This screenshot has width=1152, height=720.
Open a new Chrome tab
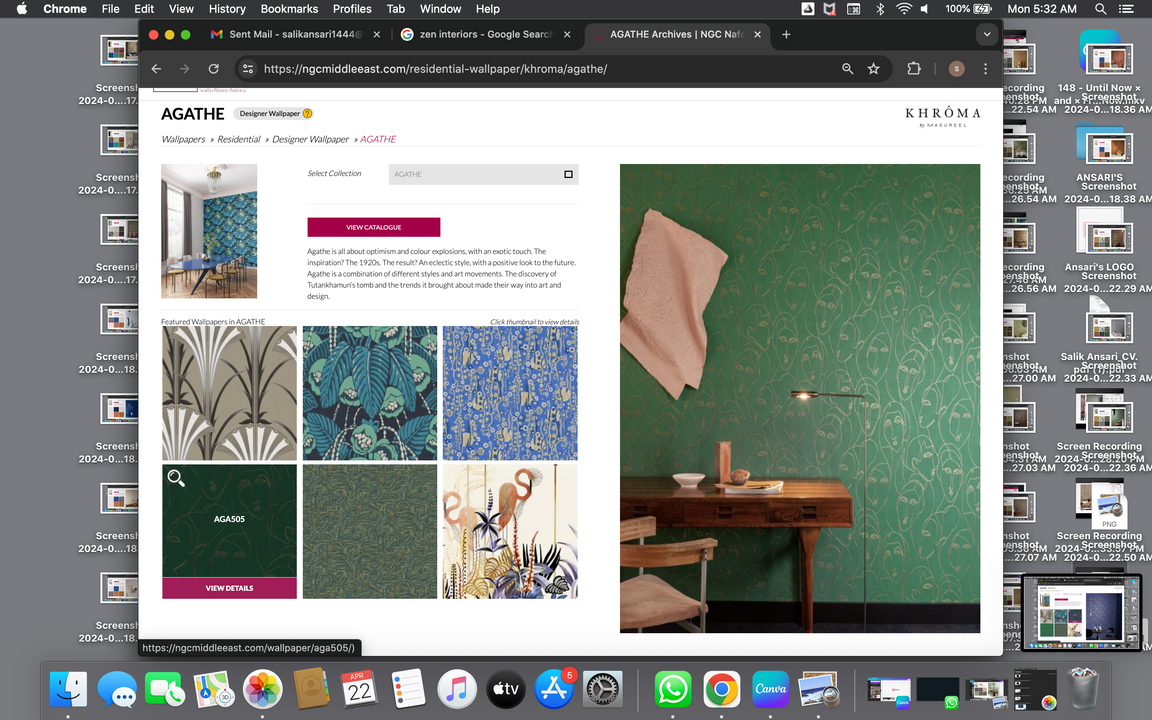coord(786,35)
